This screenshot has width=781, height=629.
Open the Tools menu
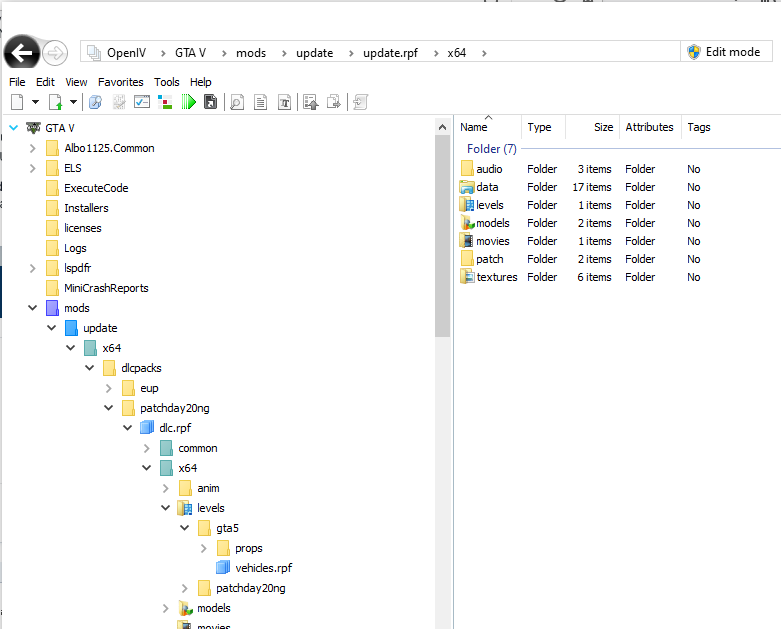coord(167,82)
